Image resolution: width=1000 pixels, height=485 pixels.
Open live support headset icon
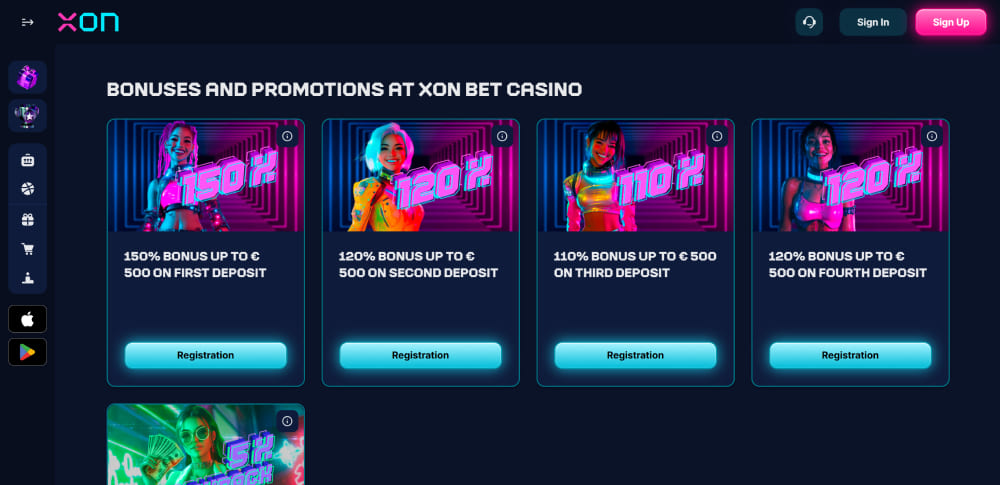pyautogui.click(x=809, y=22)
